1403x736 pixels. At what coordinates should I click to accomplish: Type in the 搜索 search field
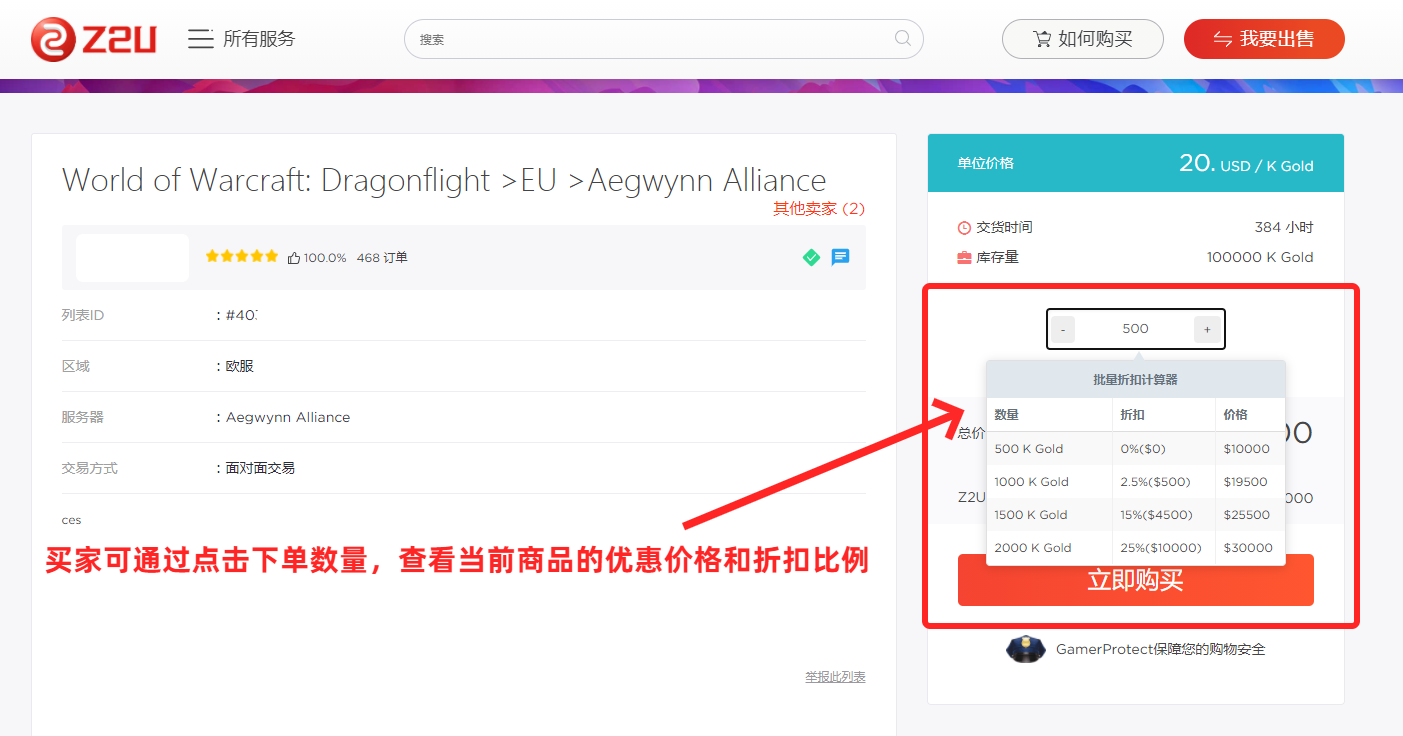pos(650,39)
